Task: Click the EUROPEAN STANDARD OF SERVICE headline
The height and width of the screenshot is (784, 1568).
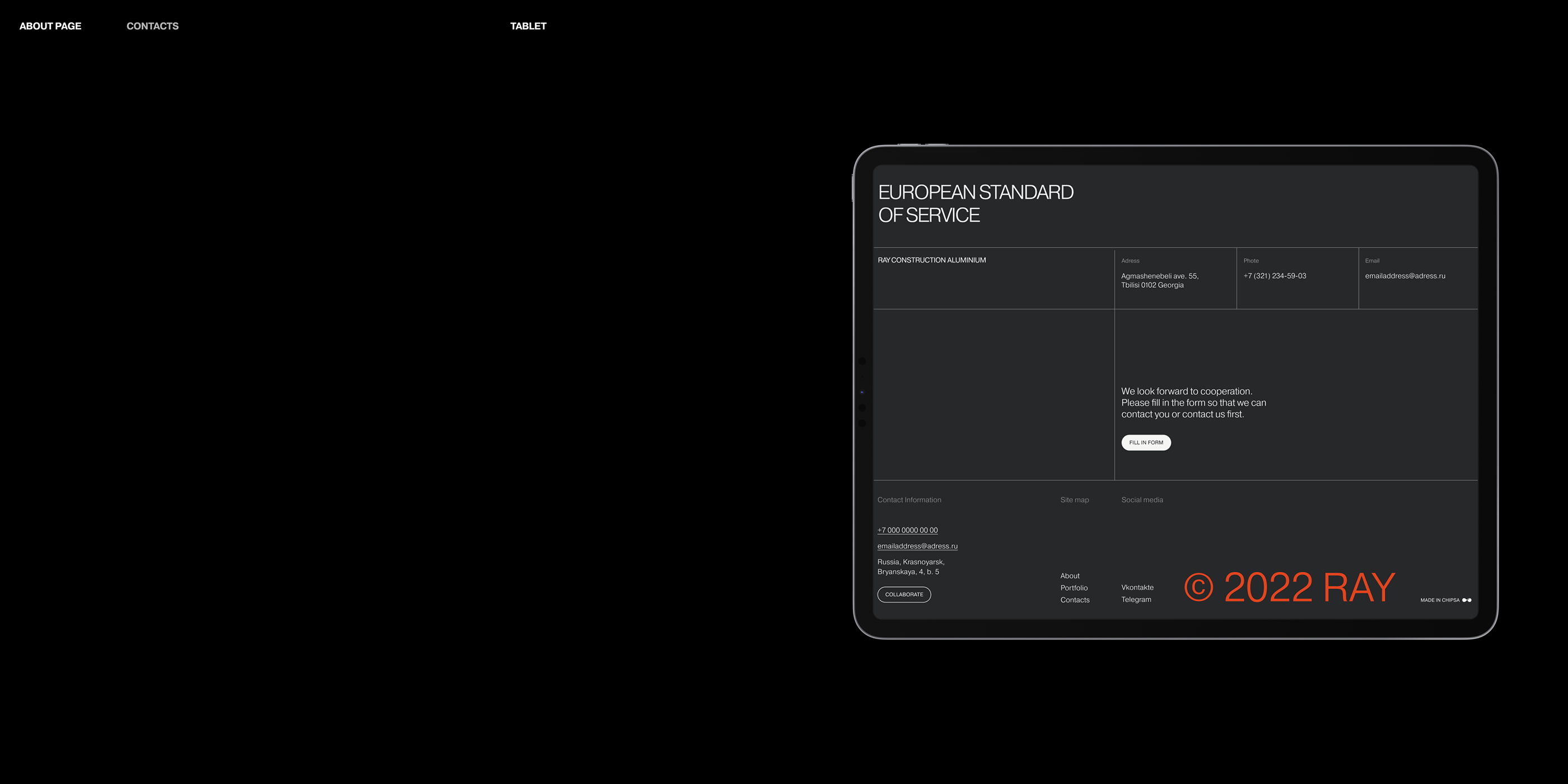Action: pos(976,203)
